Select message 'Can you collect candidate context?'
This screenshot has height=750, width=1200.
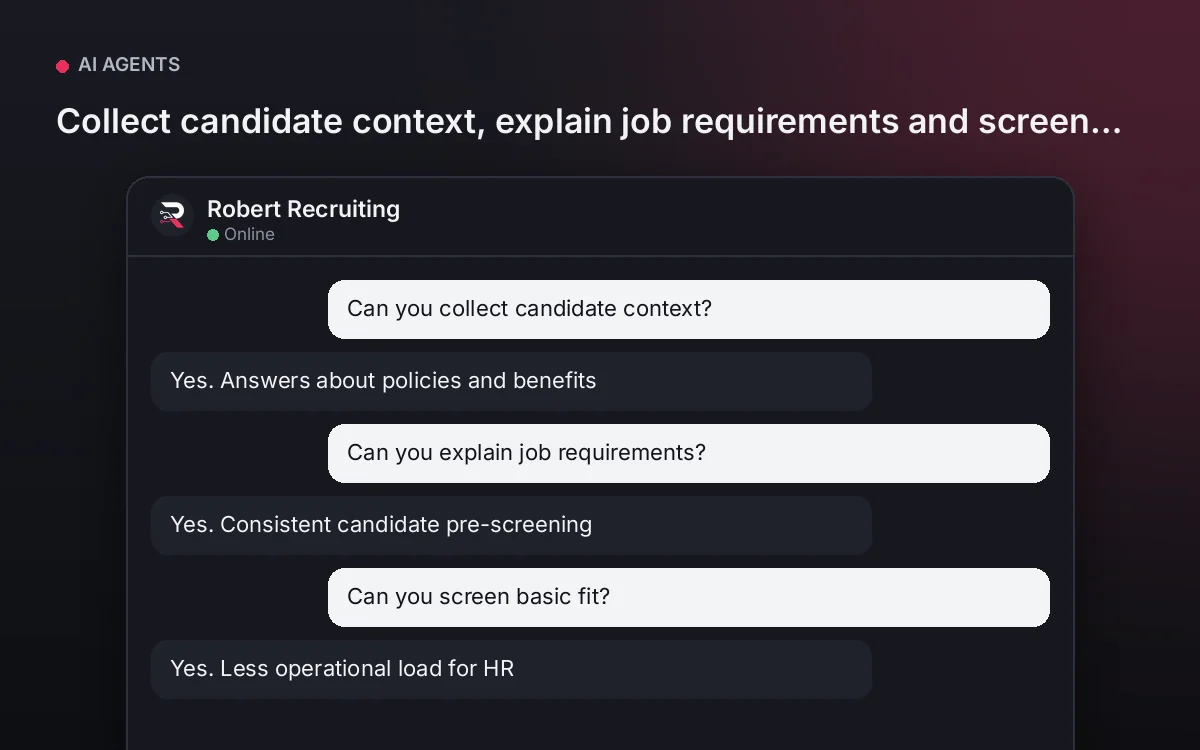tap(689, 309)
